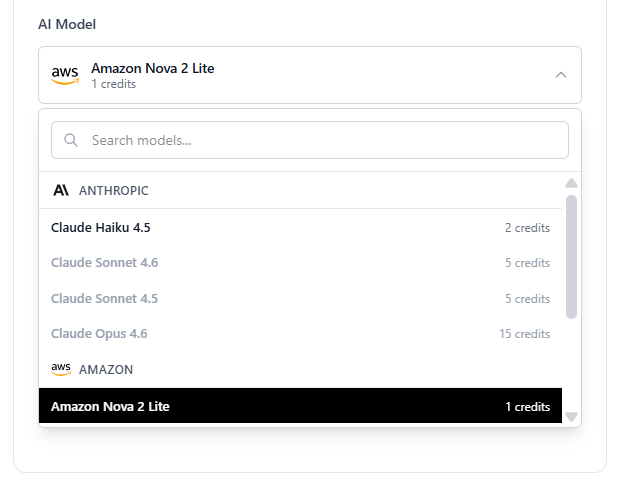Viewport: 627px width, 490px height.
Task: Click the Anthropic logo icon
Action: [61, 190]
